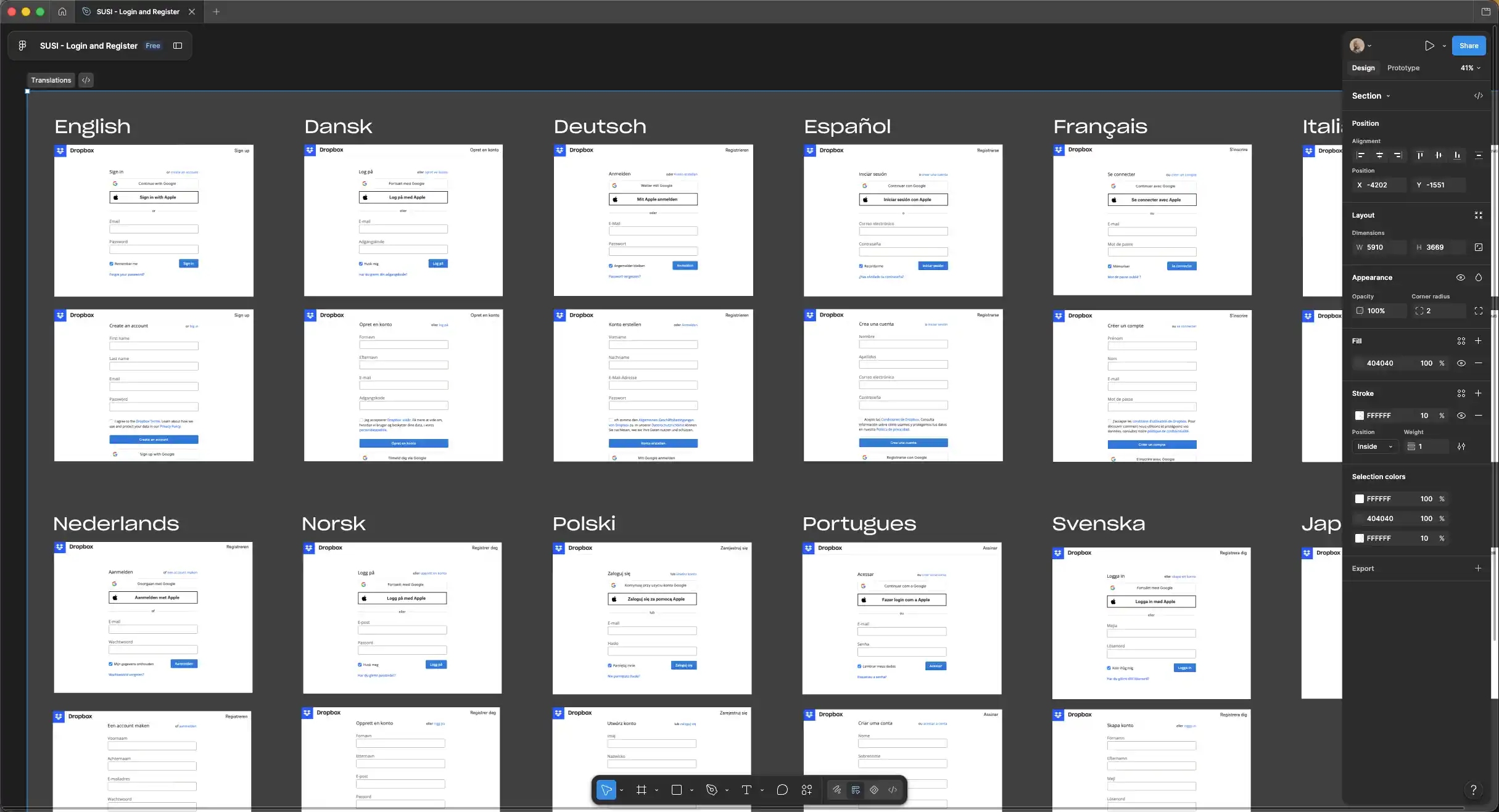Click the 'Angemeldet bleiben' checkbox in Deutsch frame

tap(611, 266)
